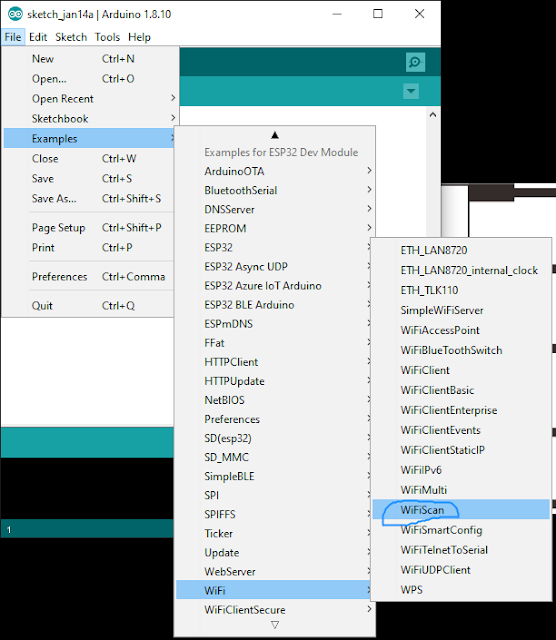Open the WiFiClientBasic example
Image resolution: width=556 pixels, height=640 pixels.
tap(461, 390)
